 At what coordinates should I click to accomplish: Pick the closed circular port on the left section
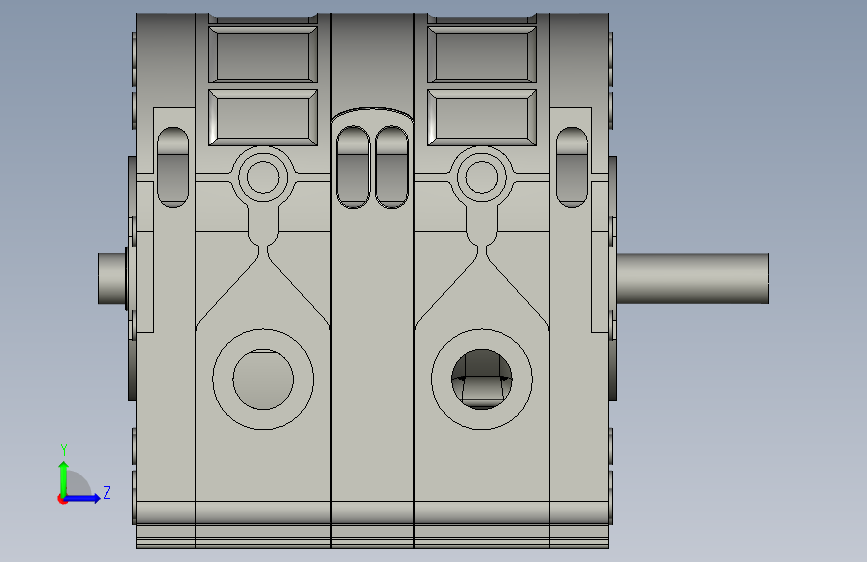pos(263,379)
